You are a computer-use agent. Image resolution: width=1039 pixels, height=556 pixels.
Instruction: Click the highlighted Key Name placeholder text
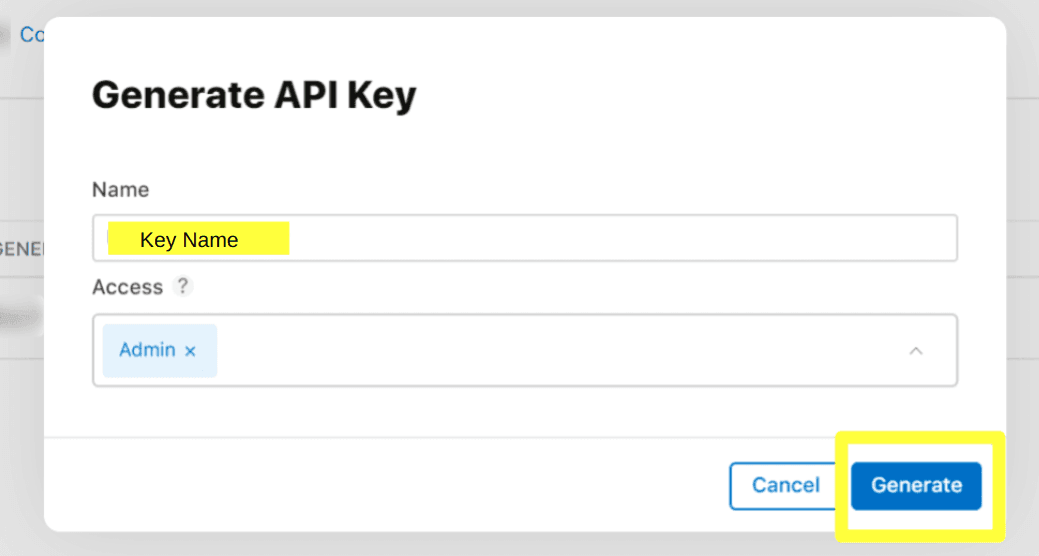point(190,240)
